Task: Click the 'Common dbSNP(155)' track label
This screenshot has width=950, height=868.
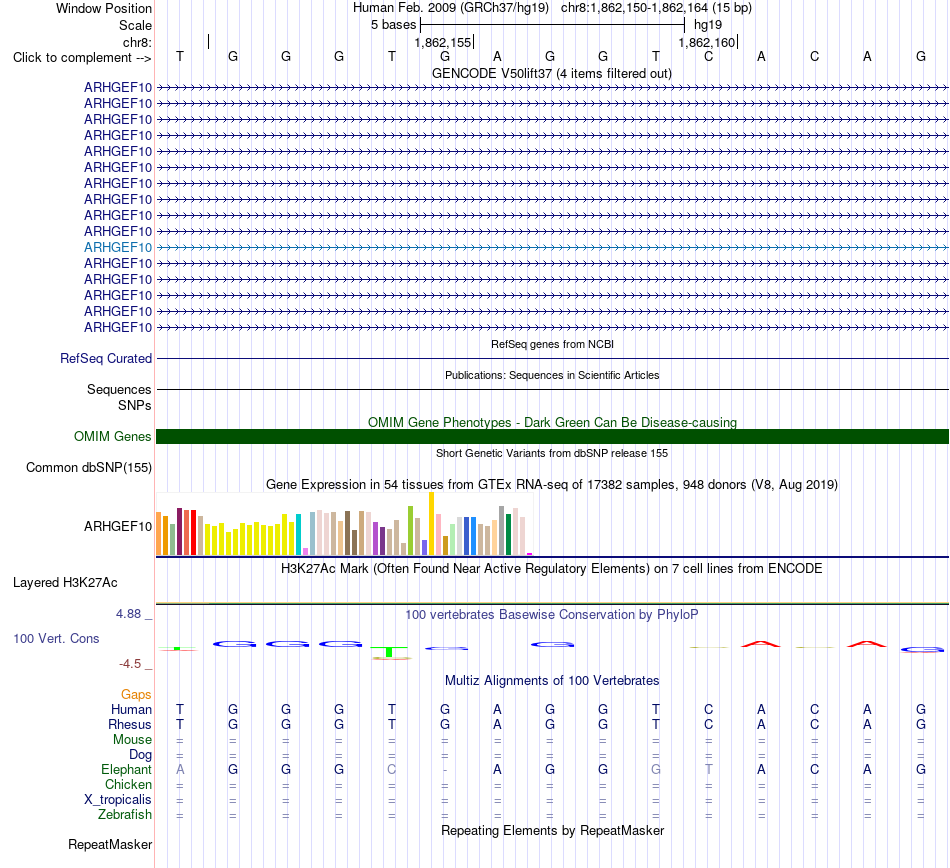Action: pos(88,468)
